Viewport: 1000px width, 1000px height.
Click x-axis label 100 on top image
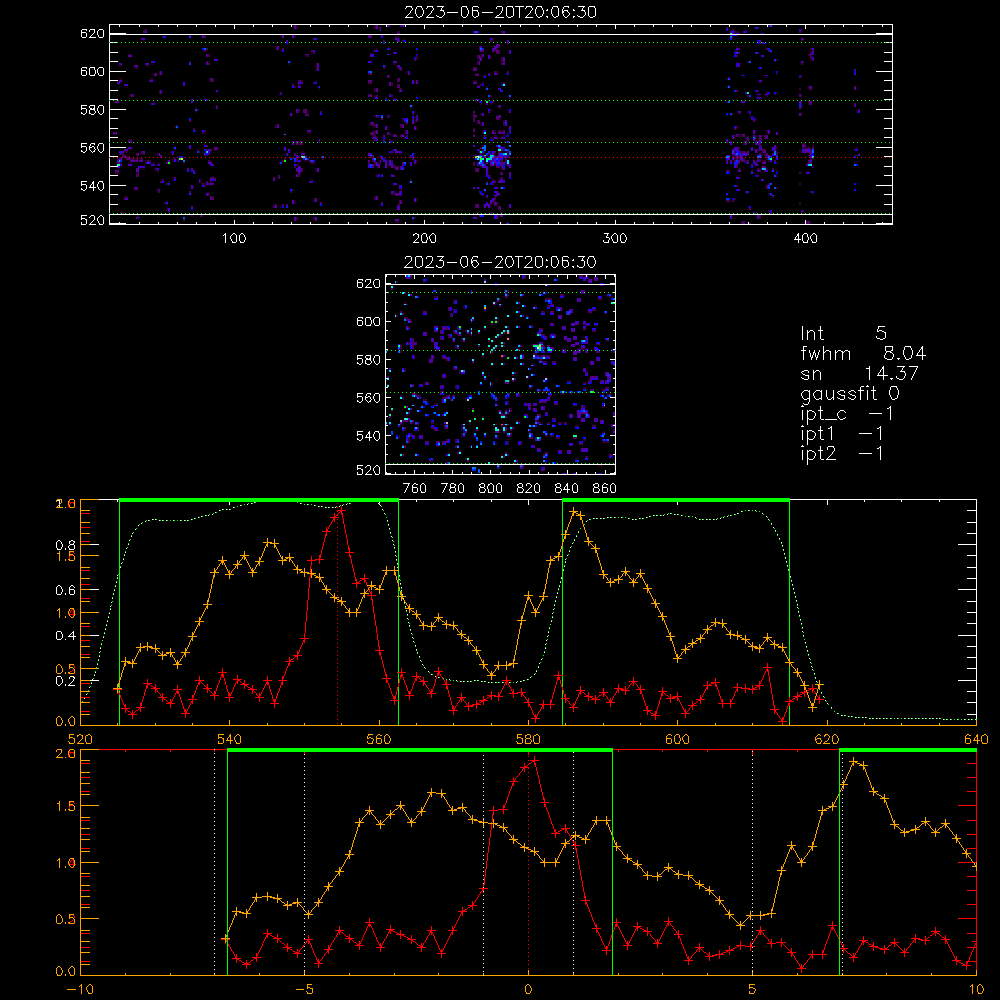tap(234, 239)
